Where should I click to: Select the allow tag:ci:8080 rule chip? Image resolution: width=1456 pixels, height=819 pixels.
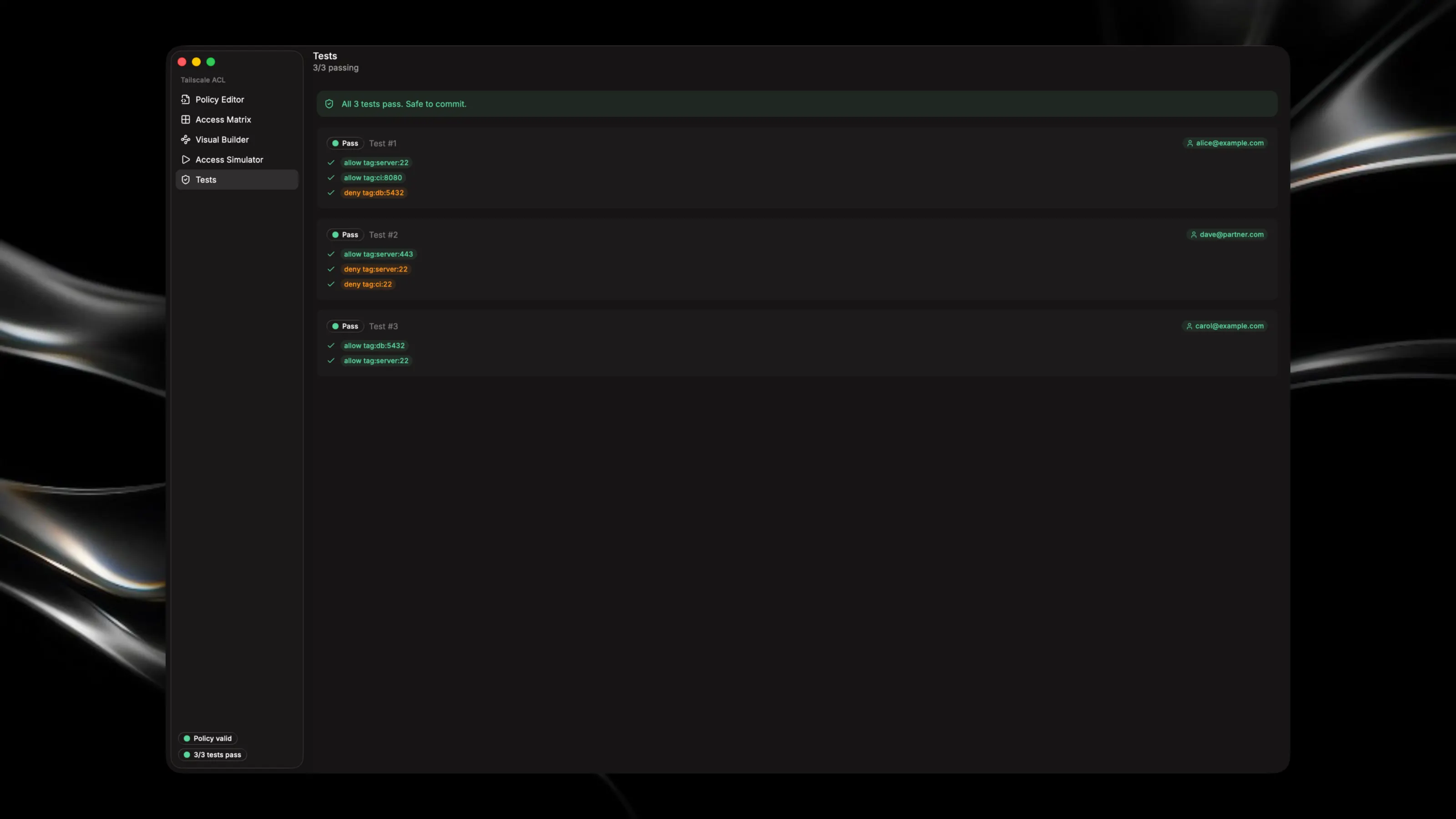pos(373,177)
